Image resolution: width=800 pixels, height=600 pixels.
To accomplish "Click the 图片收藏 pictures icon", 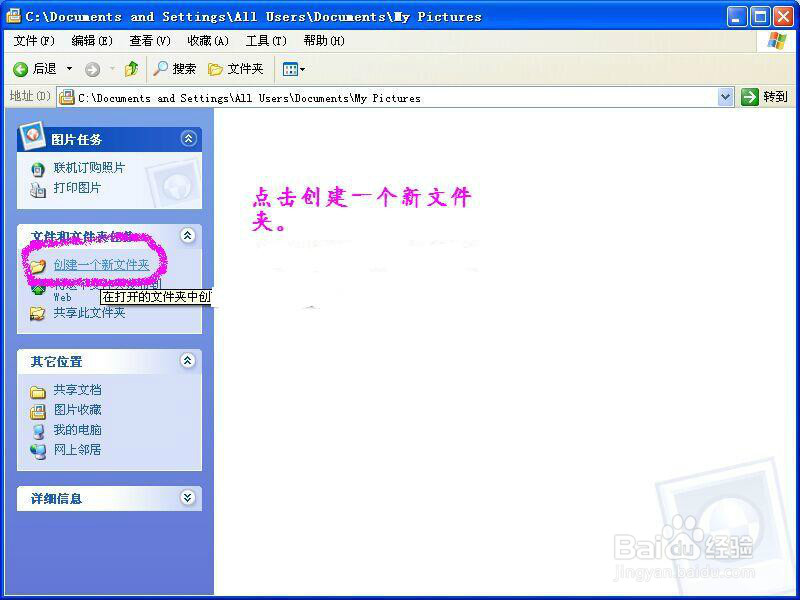I will coord(38,411).
